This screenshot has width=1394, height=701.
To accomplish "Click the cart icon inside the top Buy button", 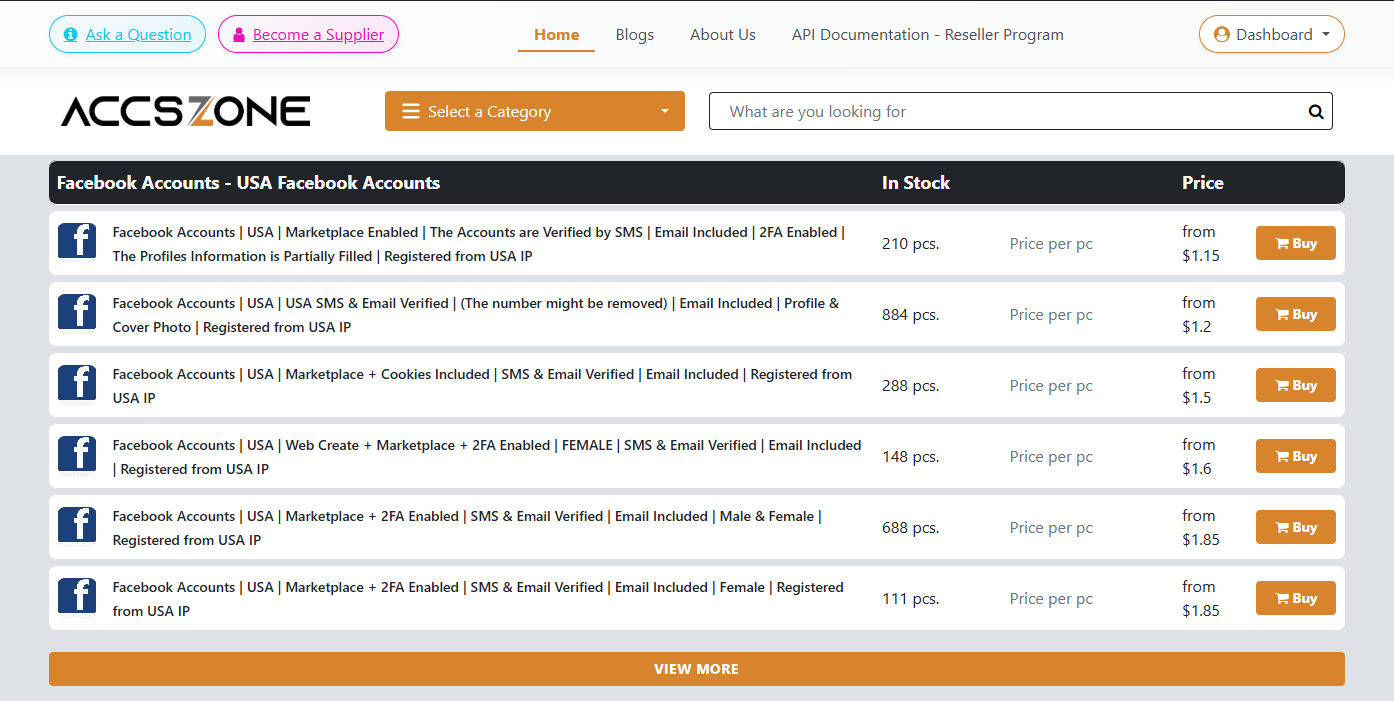I will pos(1283,242).
